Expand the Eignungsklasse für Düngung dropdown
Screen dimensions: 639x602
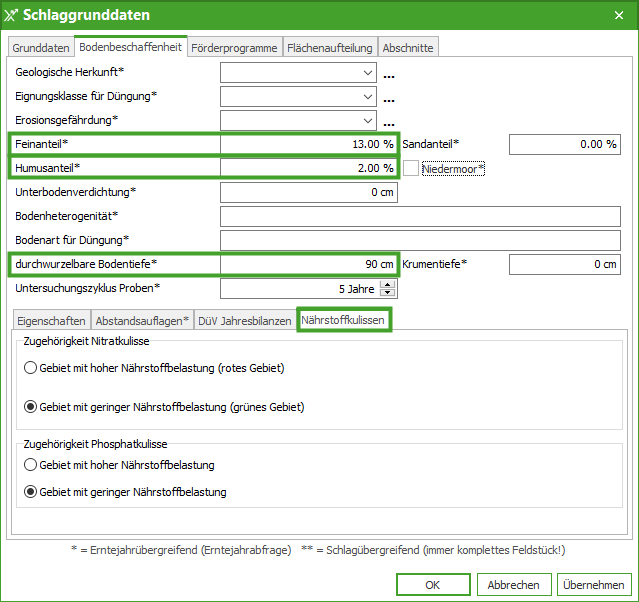(367, 97)
